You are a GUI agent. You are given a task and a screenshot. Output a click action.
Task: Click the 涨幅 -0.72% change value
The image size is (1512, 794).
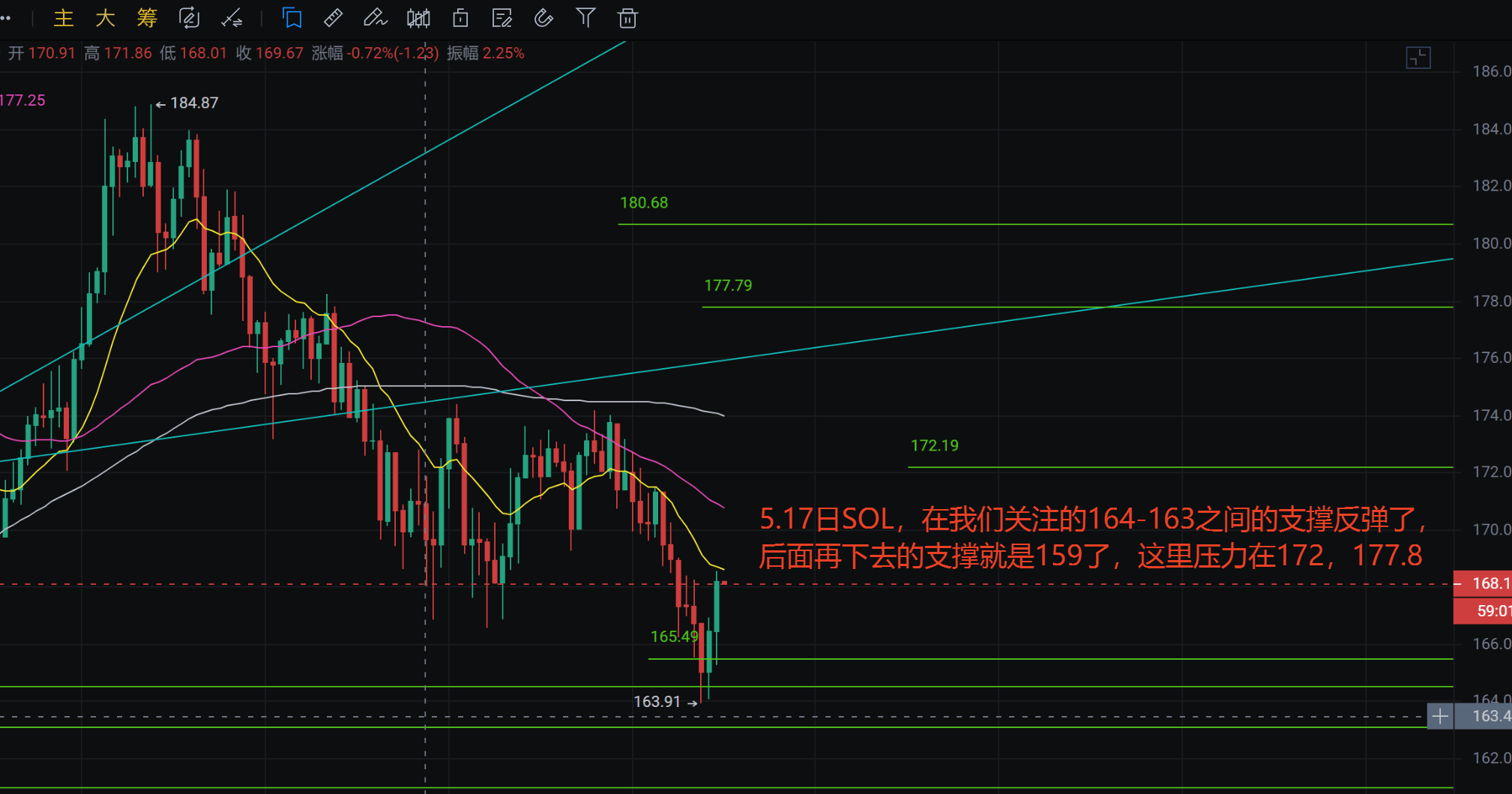[x=376, y=53]
